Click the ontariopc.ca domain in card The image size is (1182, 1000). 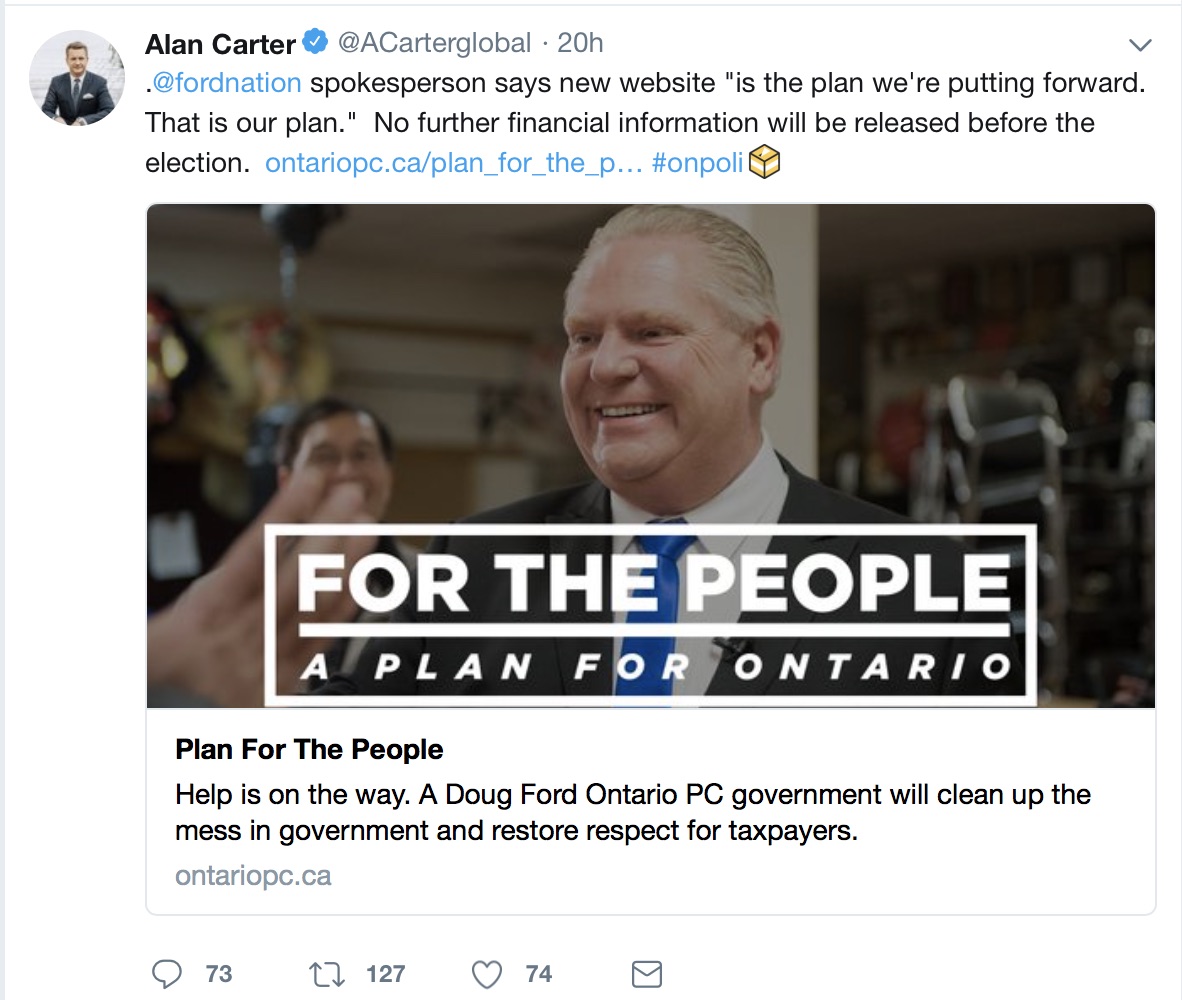tap(253, 876)
